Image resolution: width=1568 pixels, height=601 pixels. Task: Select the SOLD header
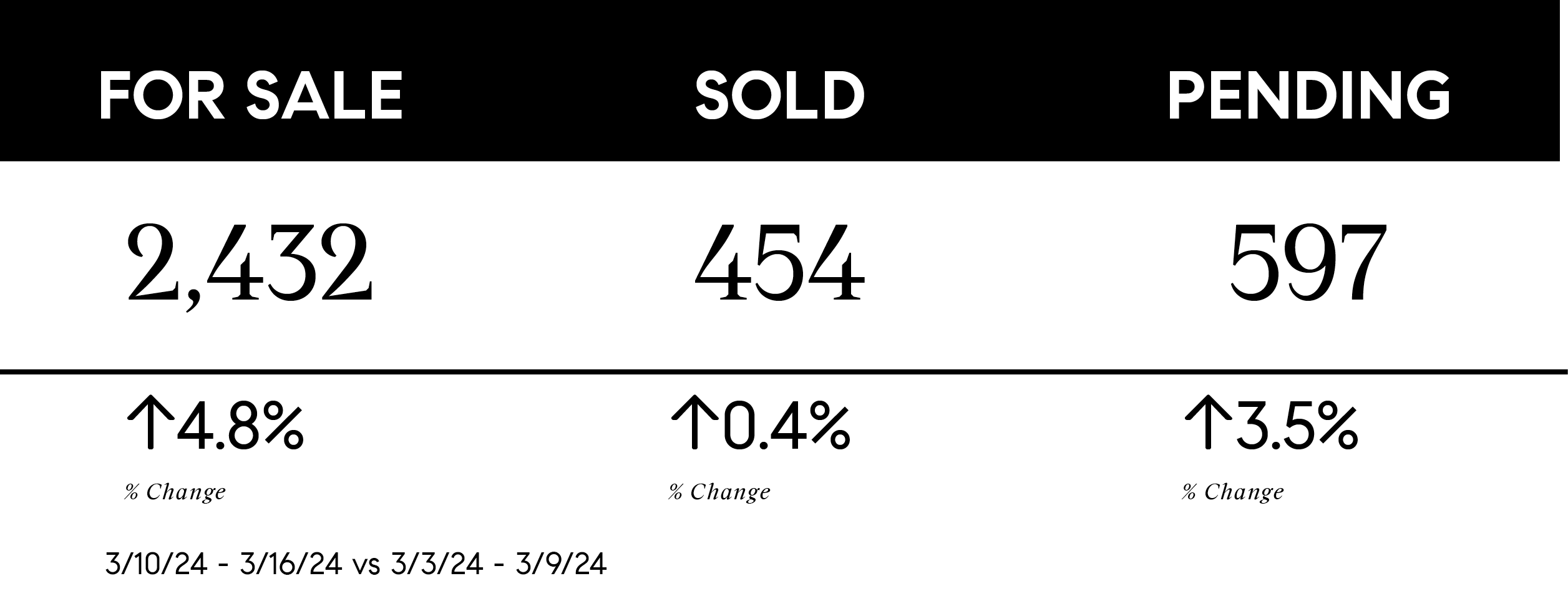[779, 96]
